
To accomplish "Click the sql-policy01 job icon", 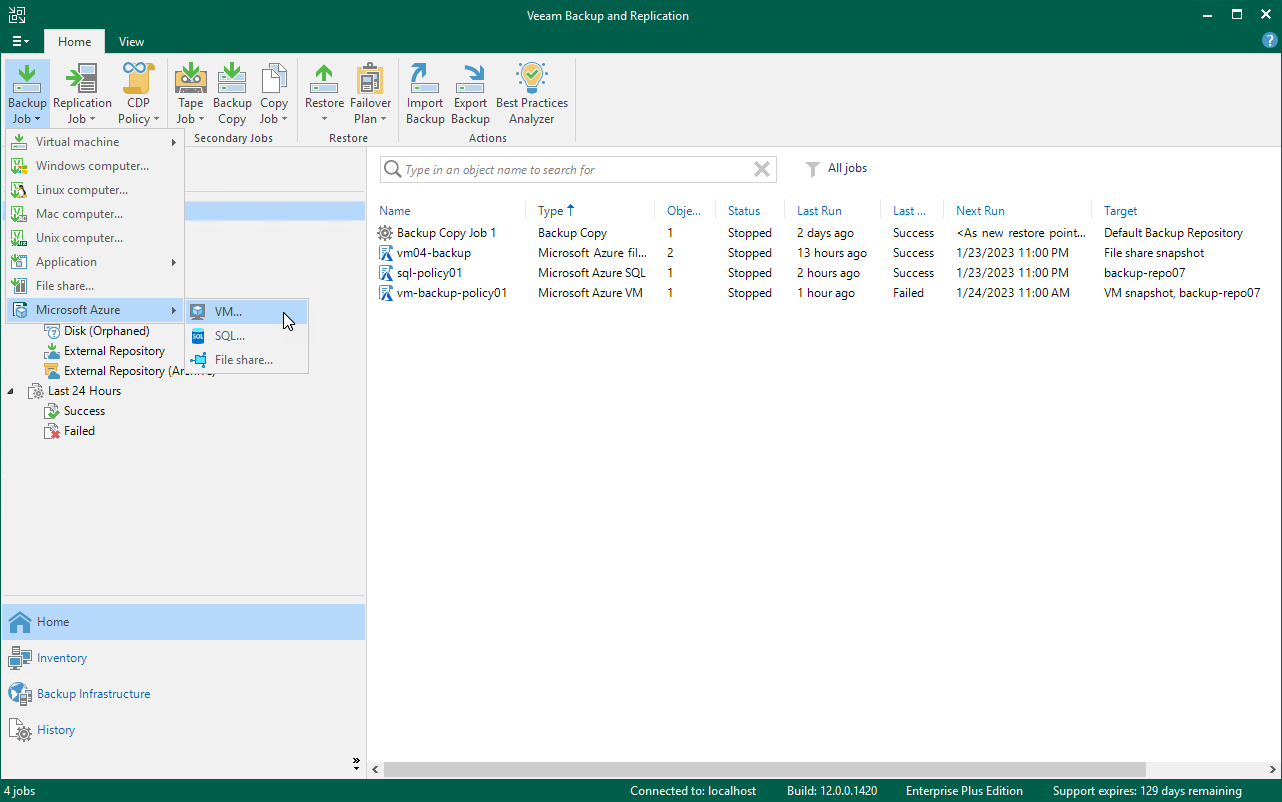I will [385, 273].
